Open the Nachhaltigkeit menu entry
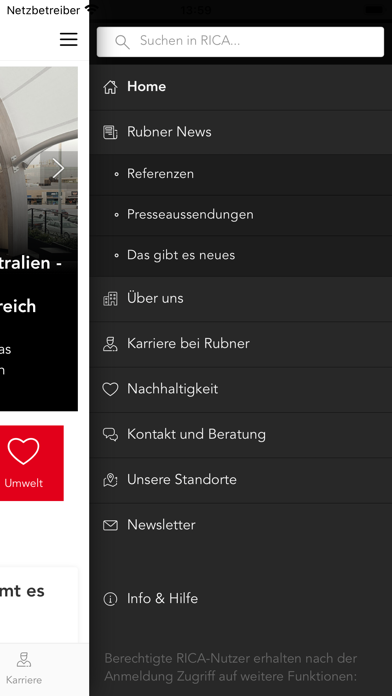The width and height of the screenshot is (392, 696). click(x=241, y=390)
